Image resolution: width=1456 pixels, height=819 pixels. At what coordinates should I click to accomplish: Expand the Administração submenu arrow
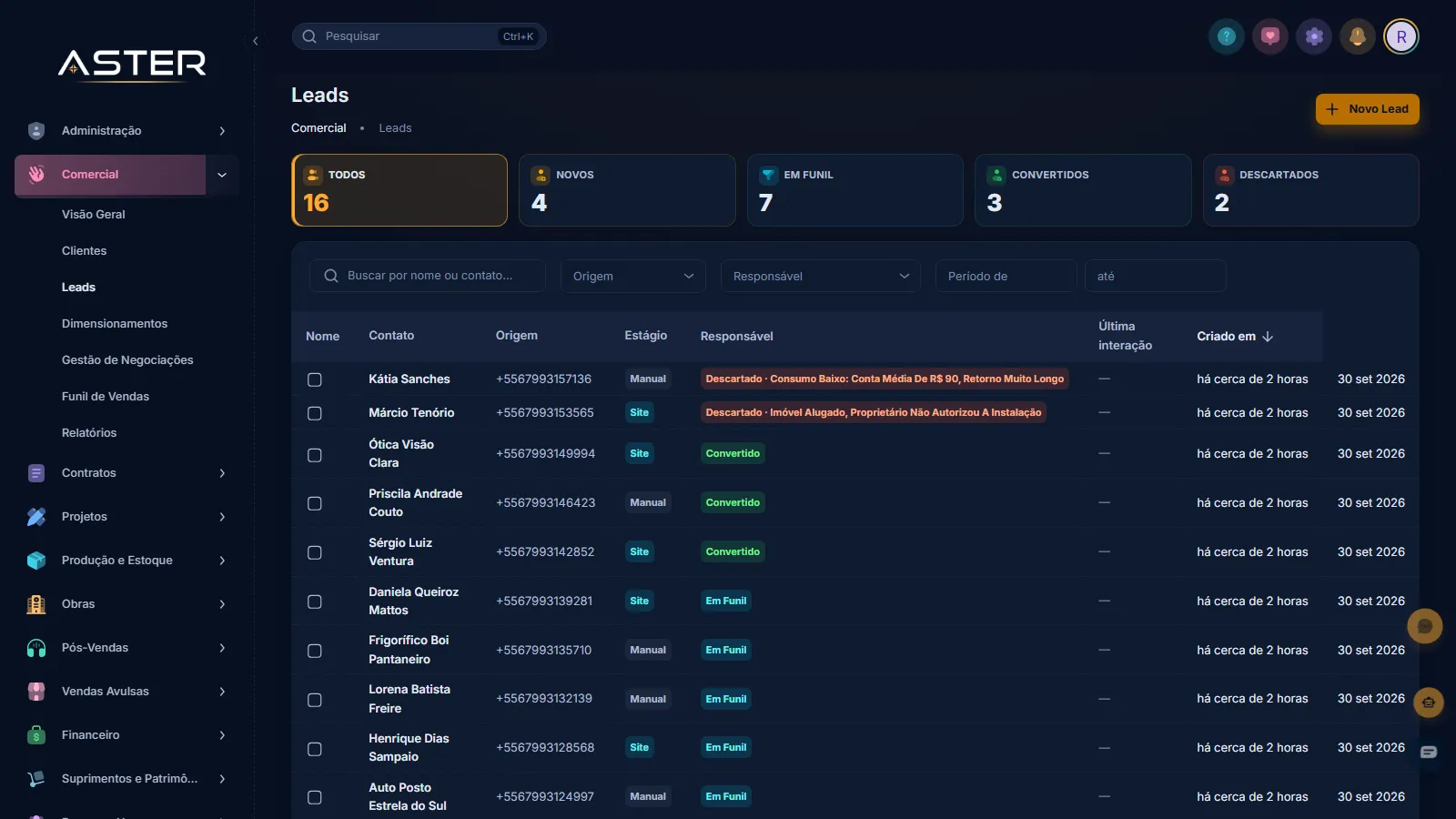[x=222, y=131]
